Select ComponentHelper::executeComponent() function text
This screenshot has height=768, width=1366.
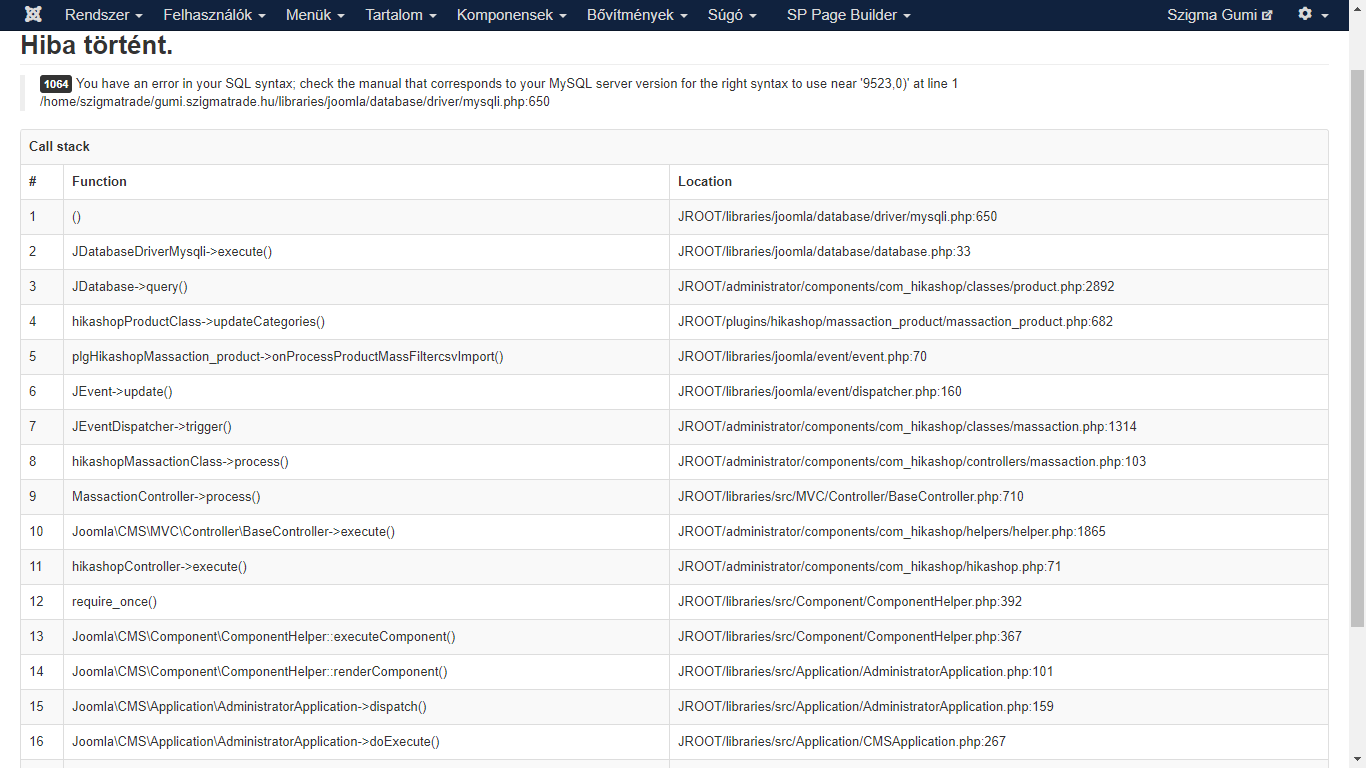[x=264, y=636]
